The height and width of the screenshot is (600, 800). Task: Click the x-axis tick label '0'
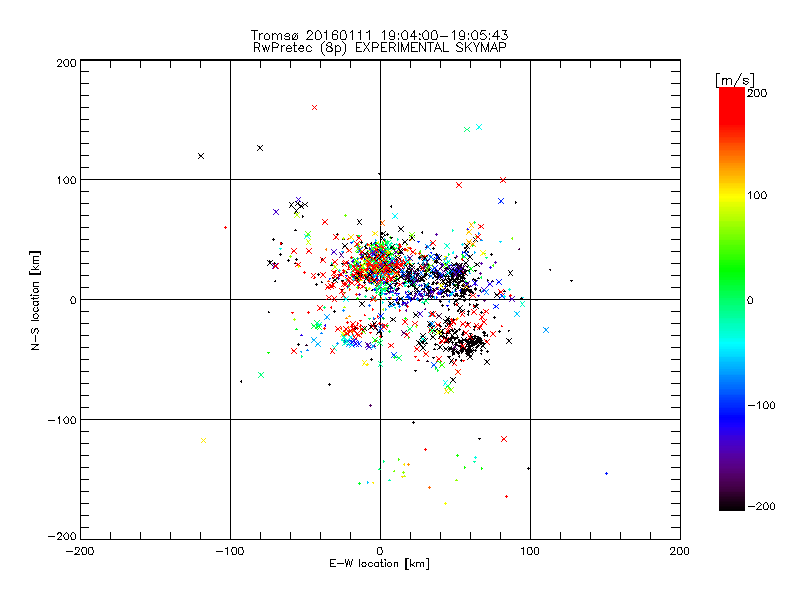(x=380, y=551)
